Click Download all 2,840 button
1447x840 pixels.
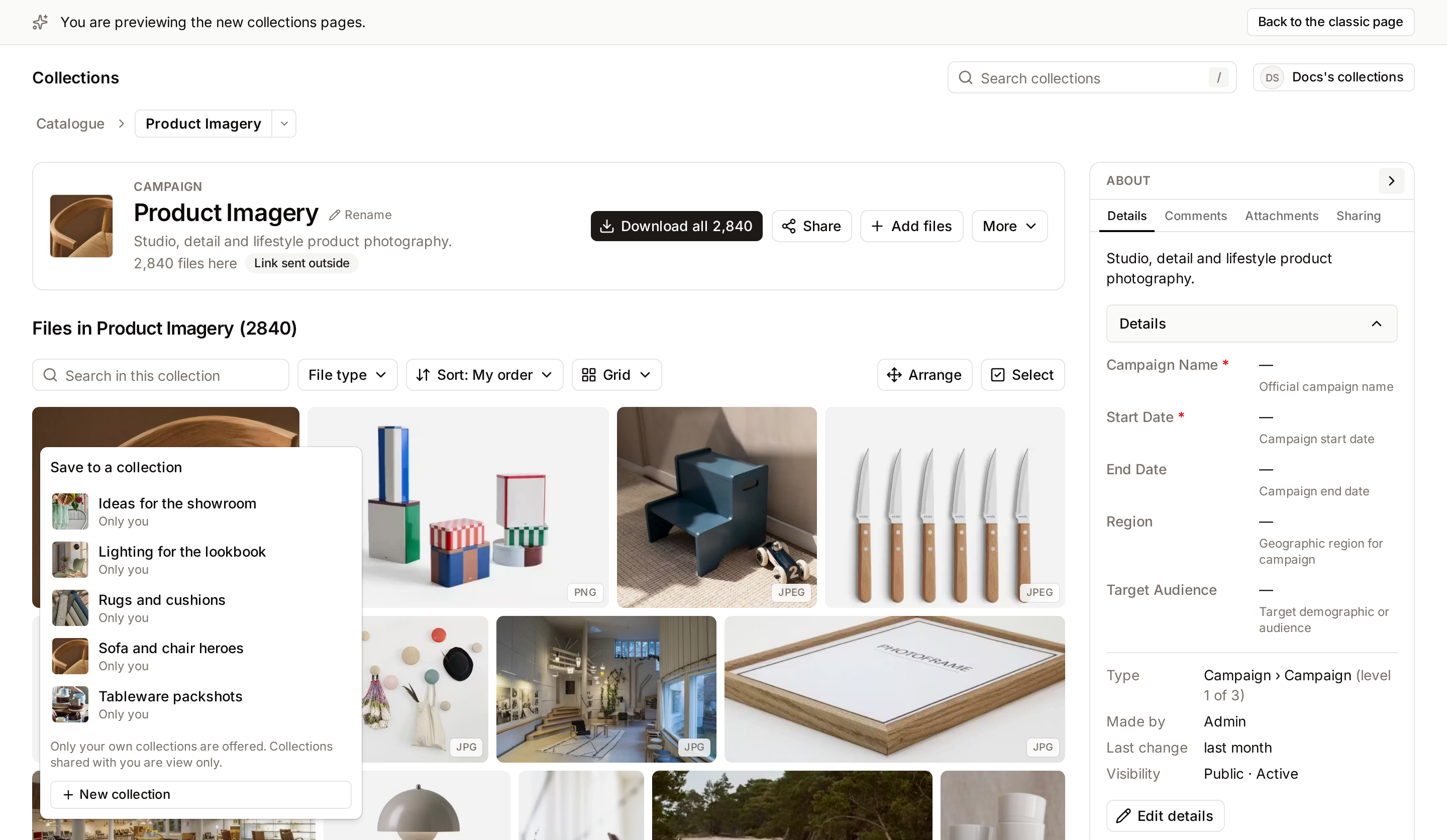[676, 226]
